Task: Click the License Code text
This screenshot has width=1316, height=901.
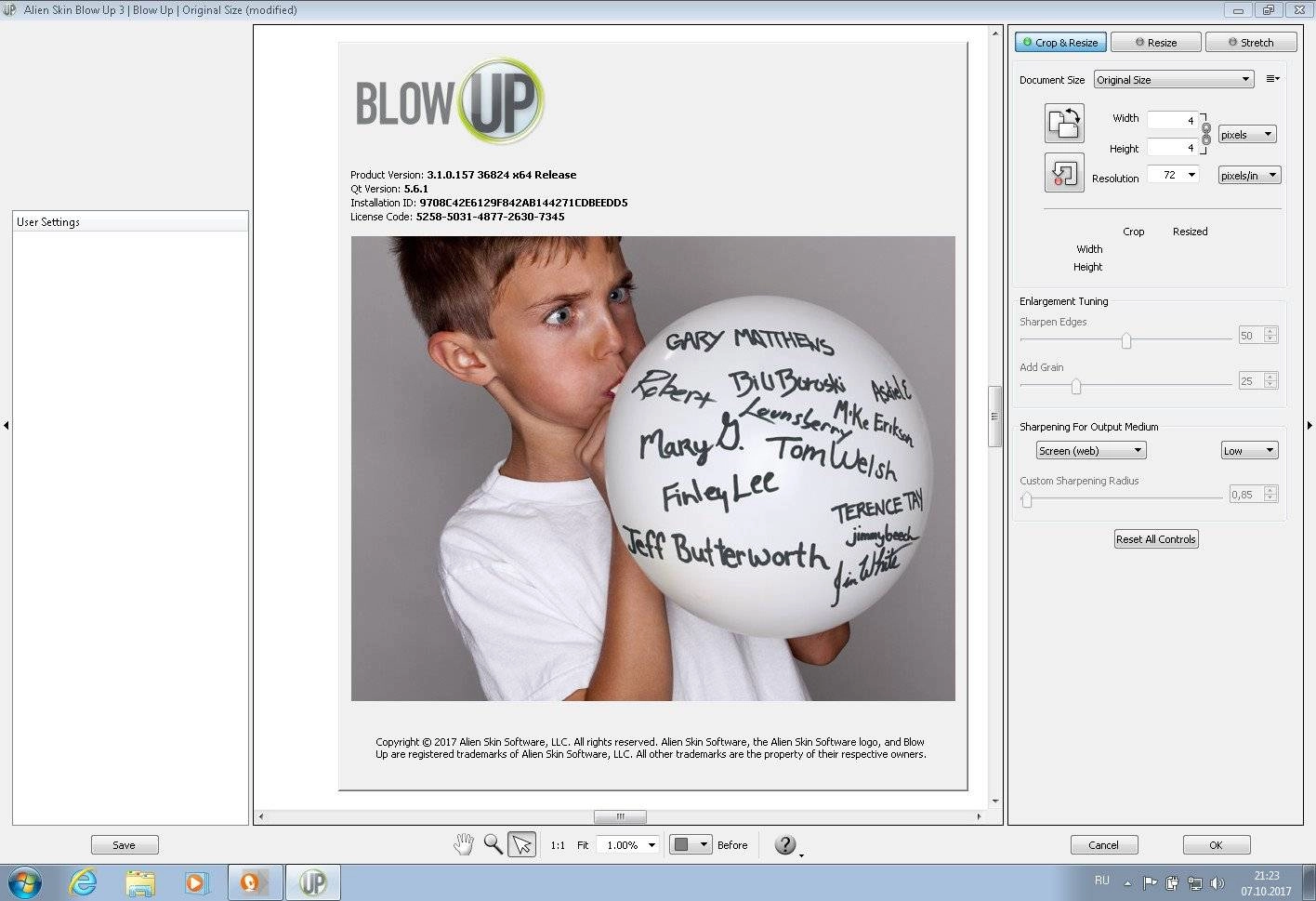Action: point(457,216)
